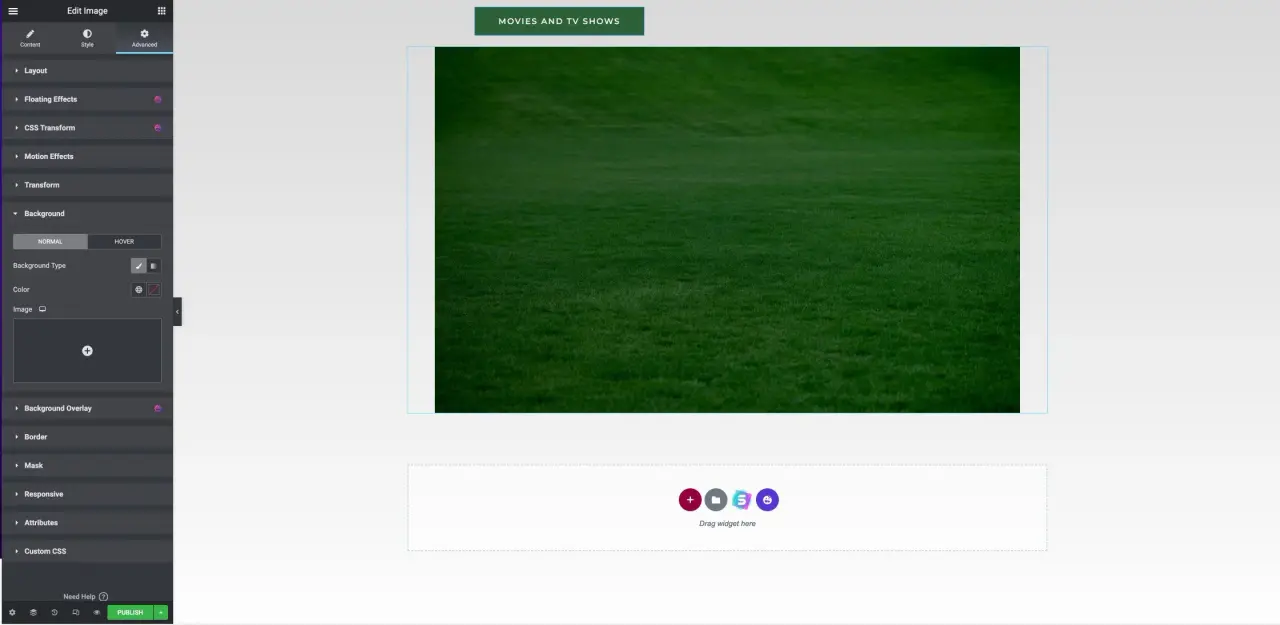Expand the Custom CSS section
The width and height of the screenshot is (1280, 625).
pyautogui.click(x=87, y=551)
